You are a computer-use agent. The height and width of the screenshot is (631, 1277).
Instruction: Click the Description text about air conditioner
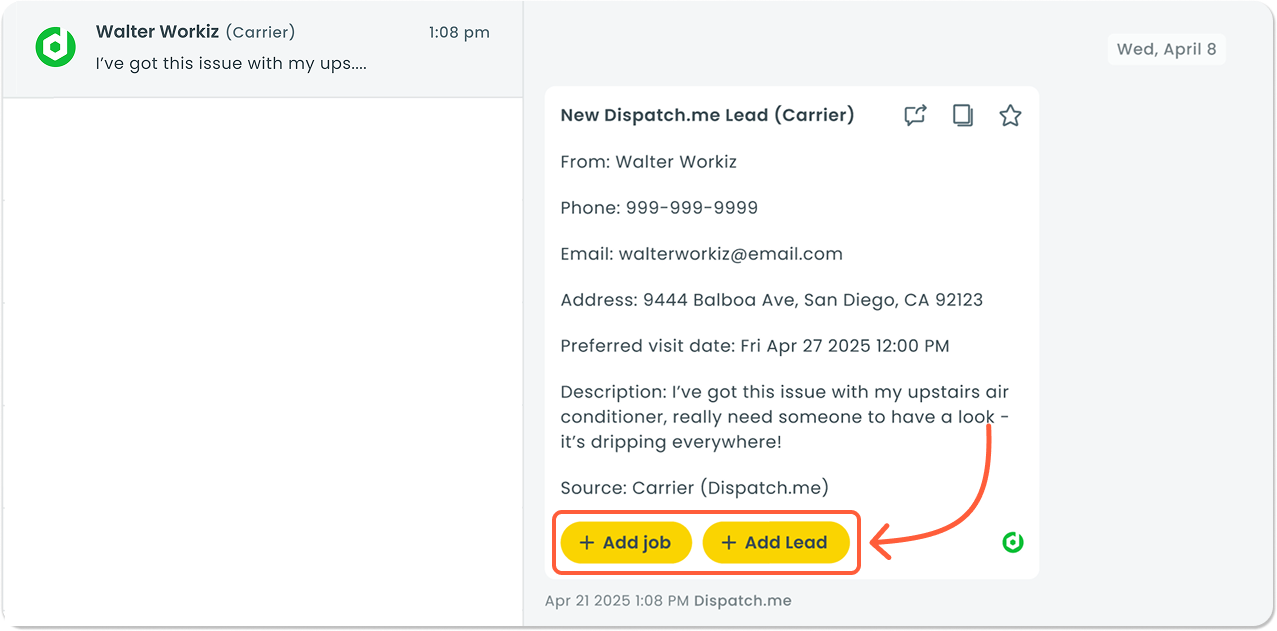click(784, 417)
